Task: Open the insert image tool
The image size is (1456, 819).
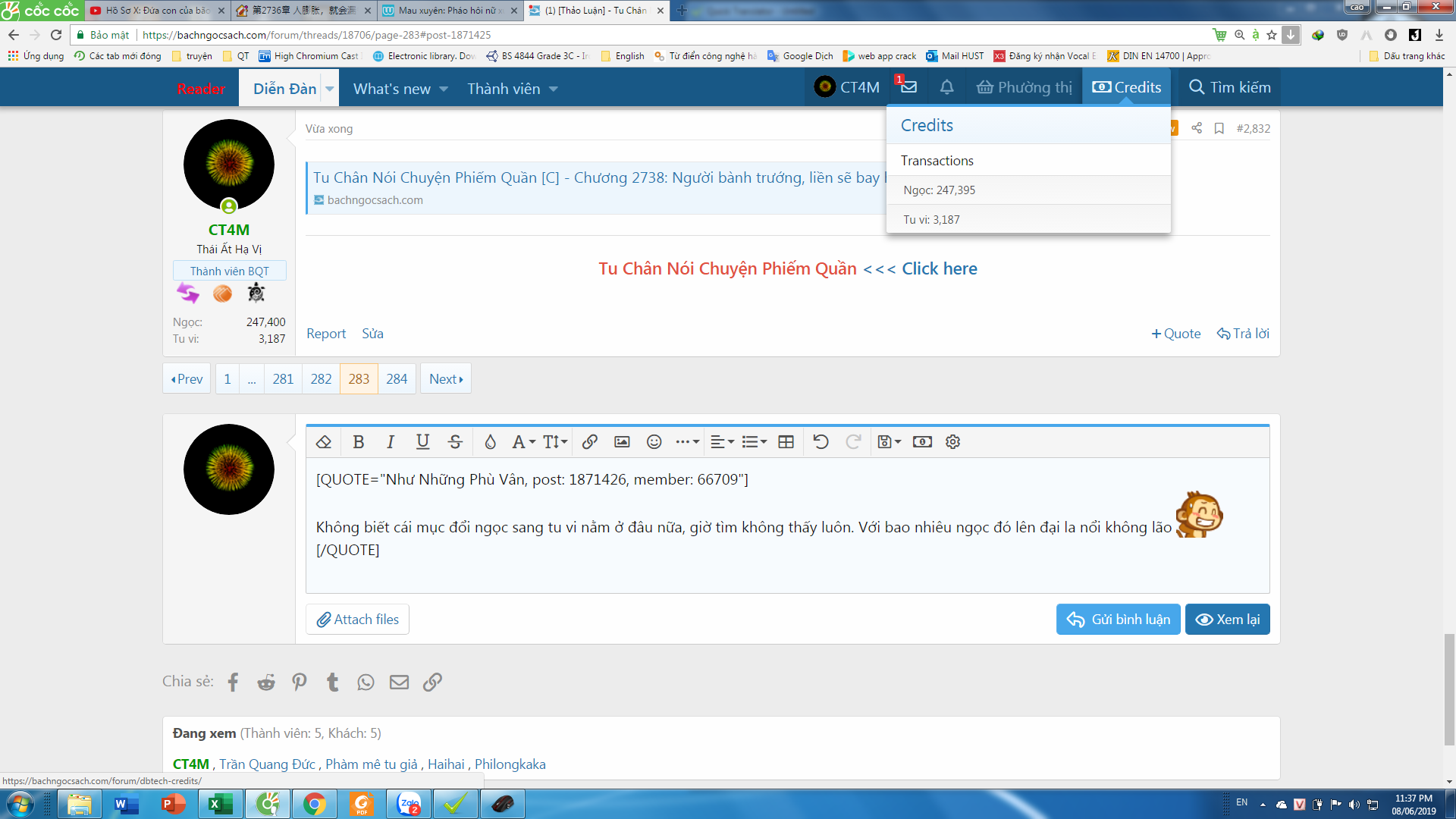Action: (x=622, y=441)
